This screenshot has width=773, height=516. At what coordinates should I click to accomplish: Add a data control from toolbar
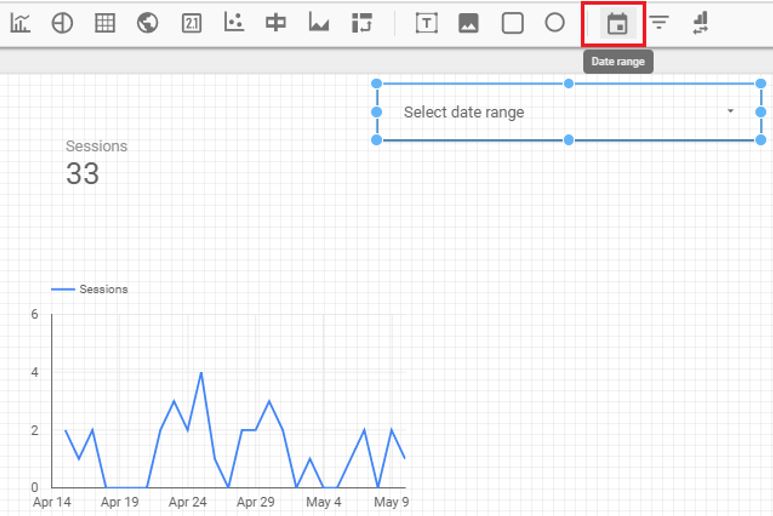click(700, 23)
